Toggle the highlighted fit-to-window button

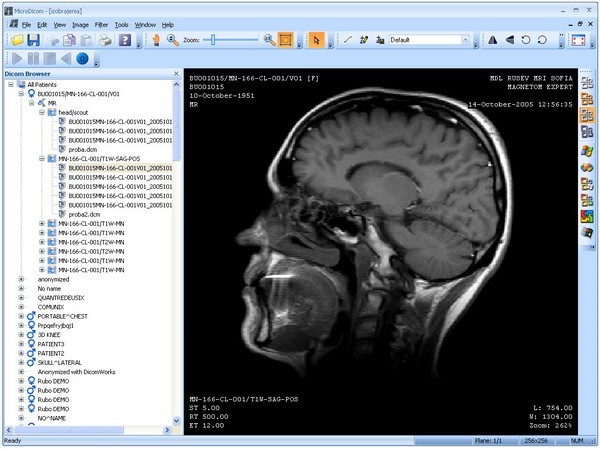click(286, 40)
